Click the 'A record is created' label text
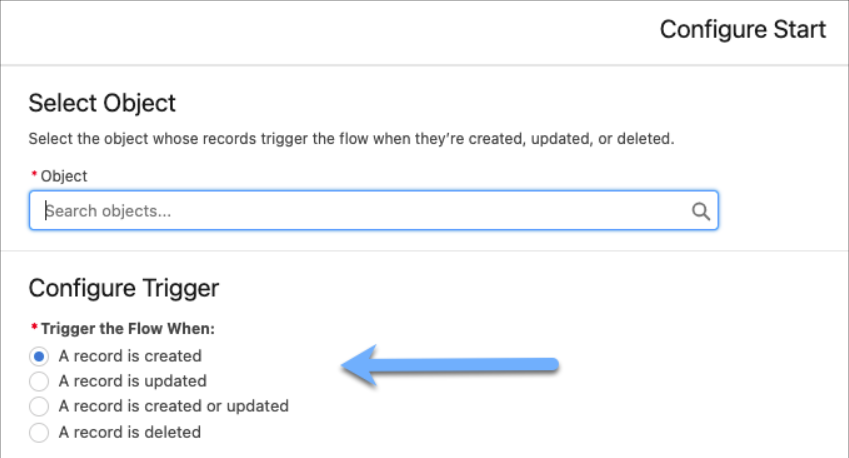Screen dimensions: 849x458 [x=130, y=356]
